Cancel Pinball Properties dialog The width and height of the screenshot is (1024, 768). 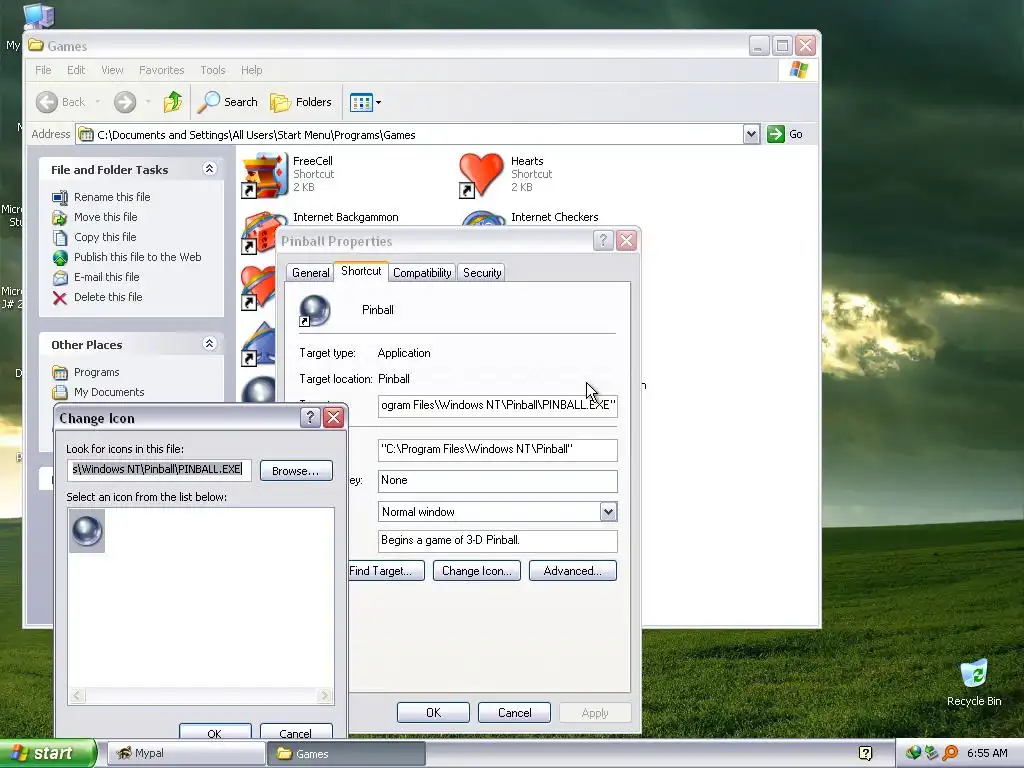point(514,712)
